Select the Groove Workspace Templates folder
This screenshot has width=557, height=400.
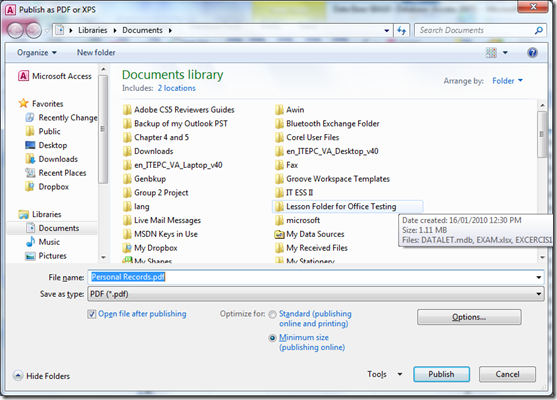(332, 179)
